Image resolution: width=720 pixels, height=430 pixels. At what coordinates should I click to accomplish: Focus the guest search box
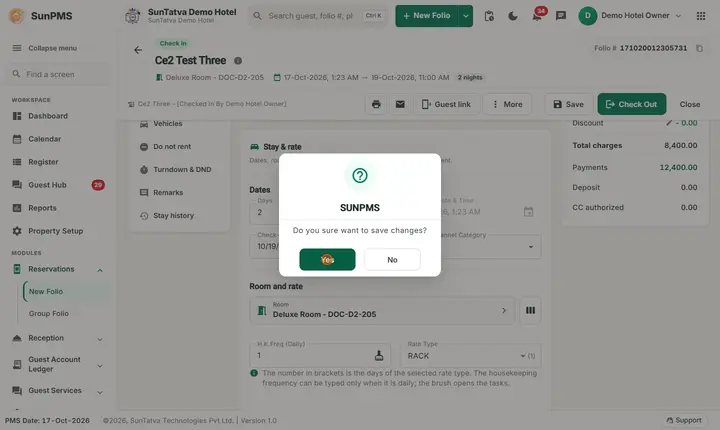(318, 16)
